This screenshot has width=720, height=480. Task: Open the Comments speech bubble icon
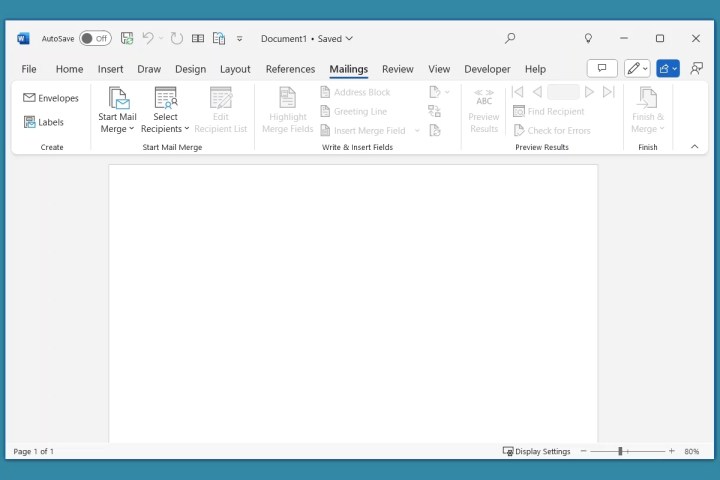pyautogui.click(x=601, y=68)
